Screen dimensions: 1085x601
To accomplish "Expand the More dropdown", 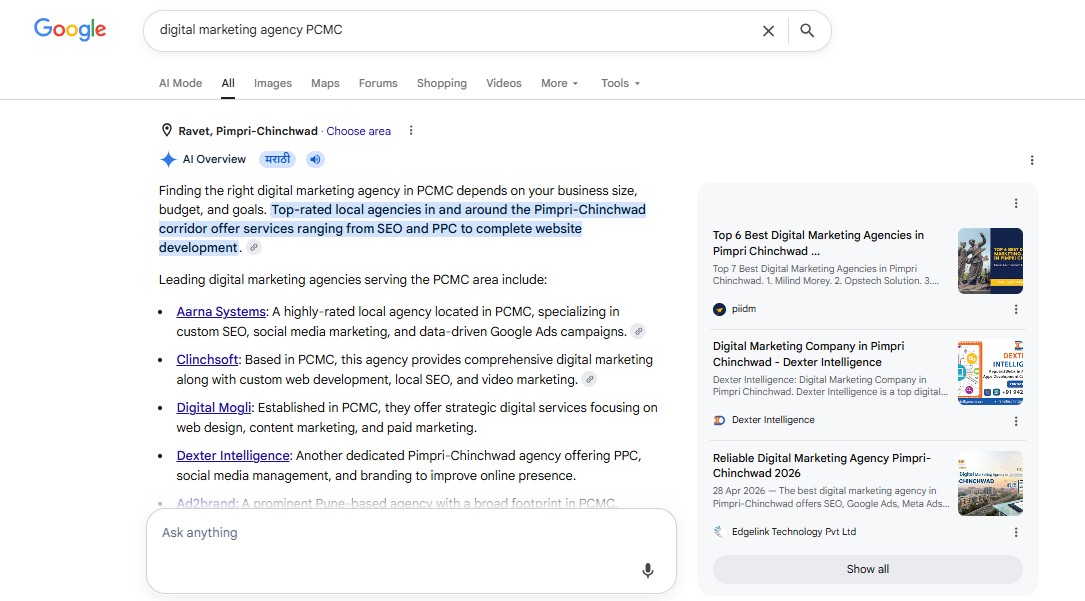I will click(x=559, y=83).
